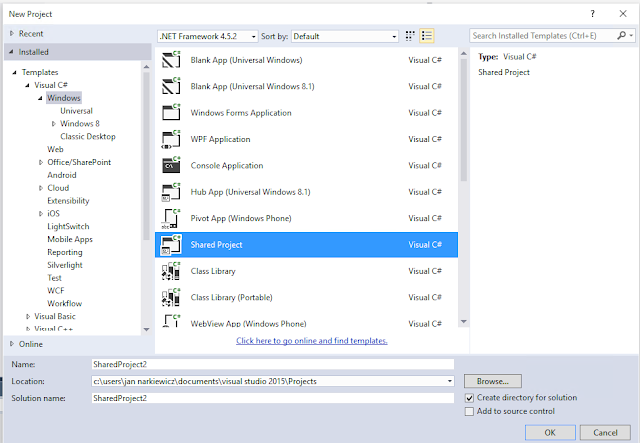The width and height of the screenshot is (640, 443).
Task: Click the Class Library template icon
Action: [171, 271]
